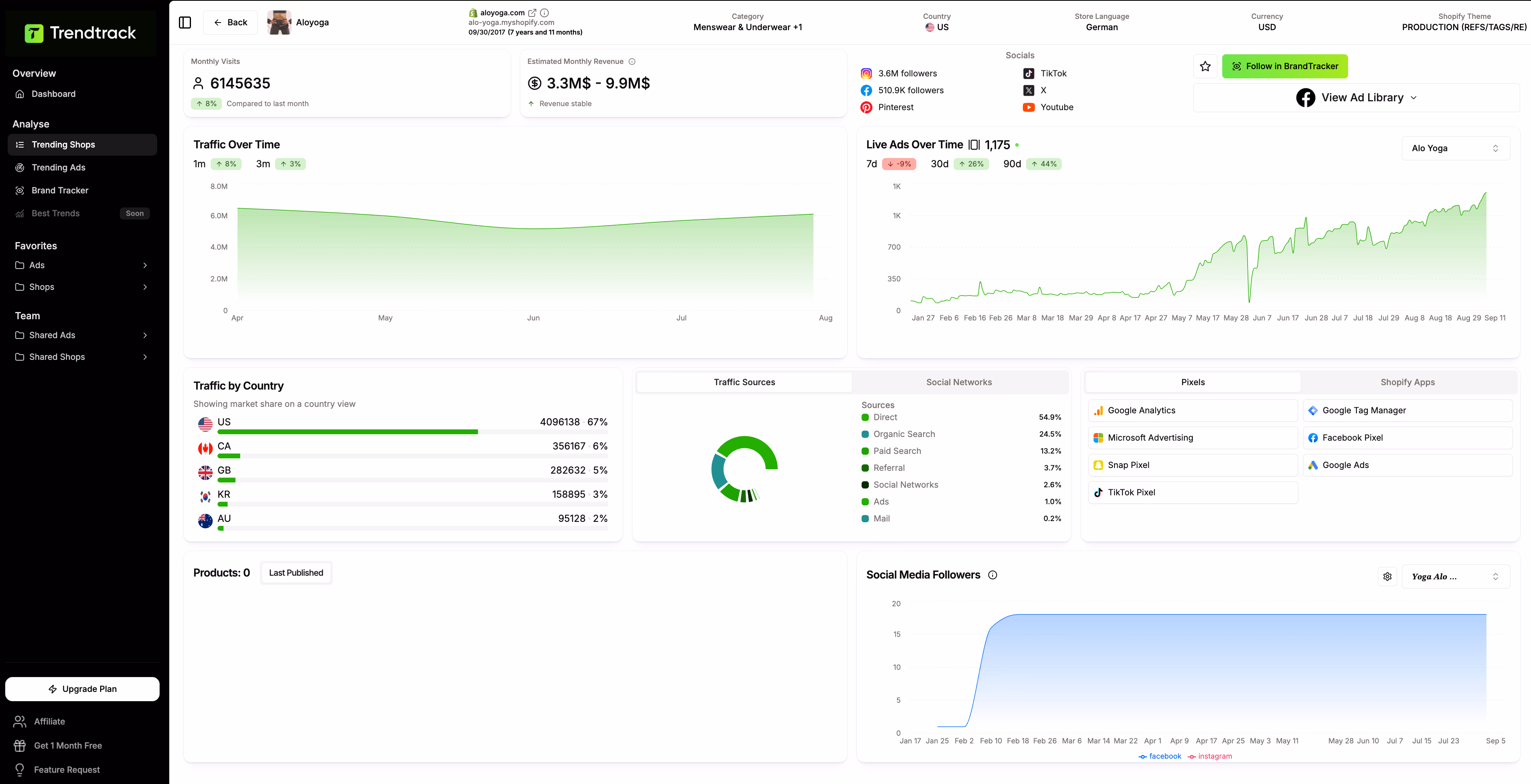
Task: Open the Yoga Alo followers dropdown
Action: click(x=1455, y=577)
